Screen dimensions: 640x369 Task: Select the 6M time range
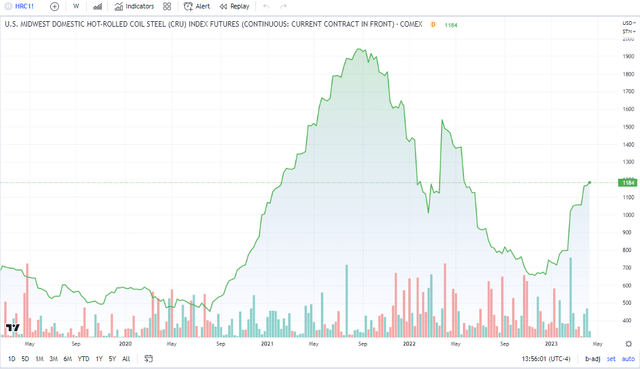[x=68, y=359]
